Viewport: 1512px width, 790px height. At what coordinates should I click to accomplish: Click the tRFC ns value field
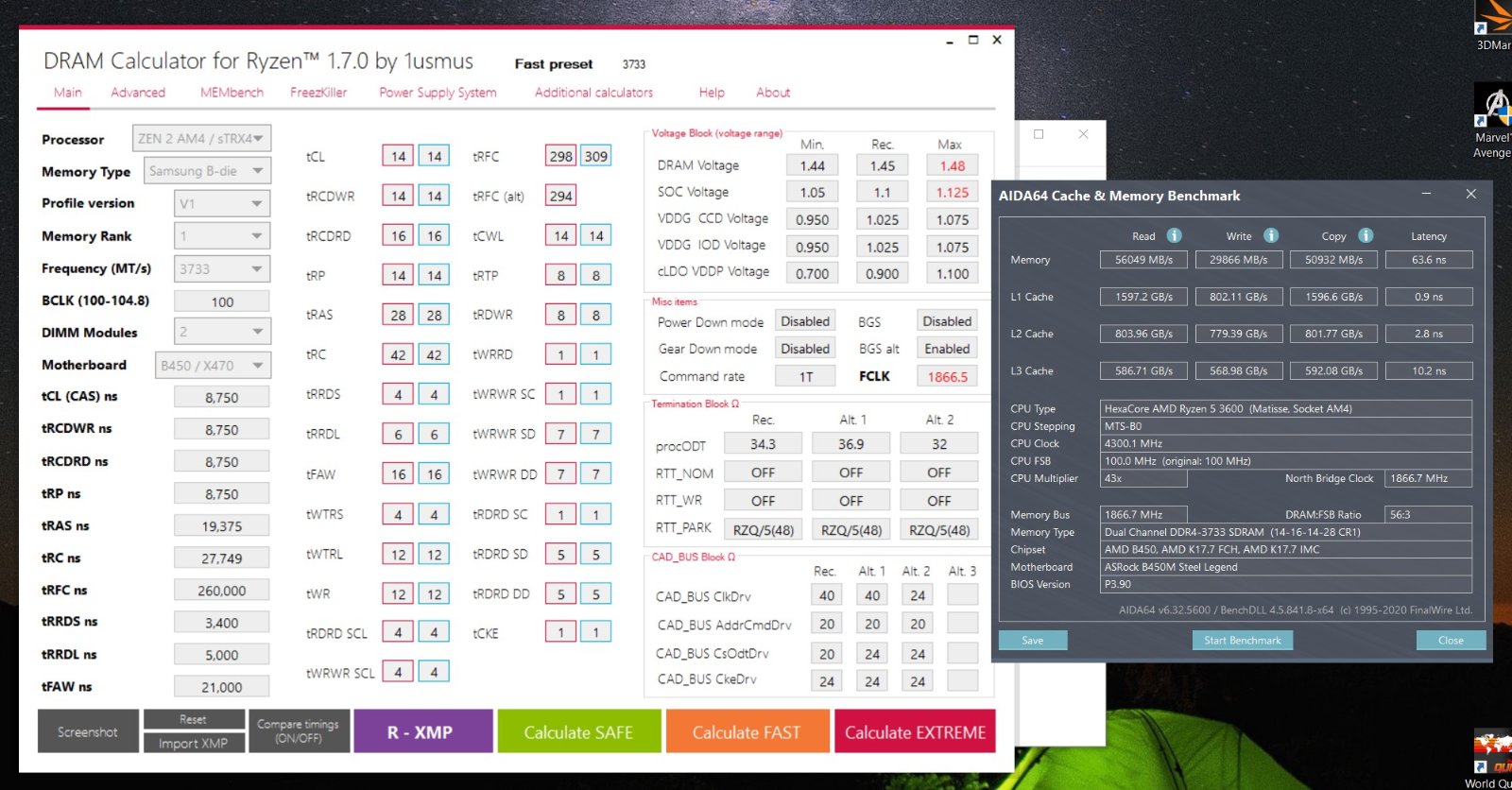point(222,590)
